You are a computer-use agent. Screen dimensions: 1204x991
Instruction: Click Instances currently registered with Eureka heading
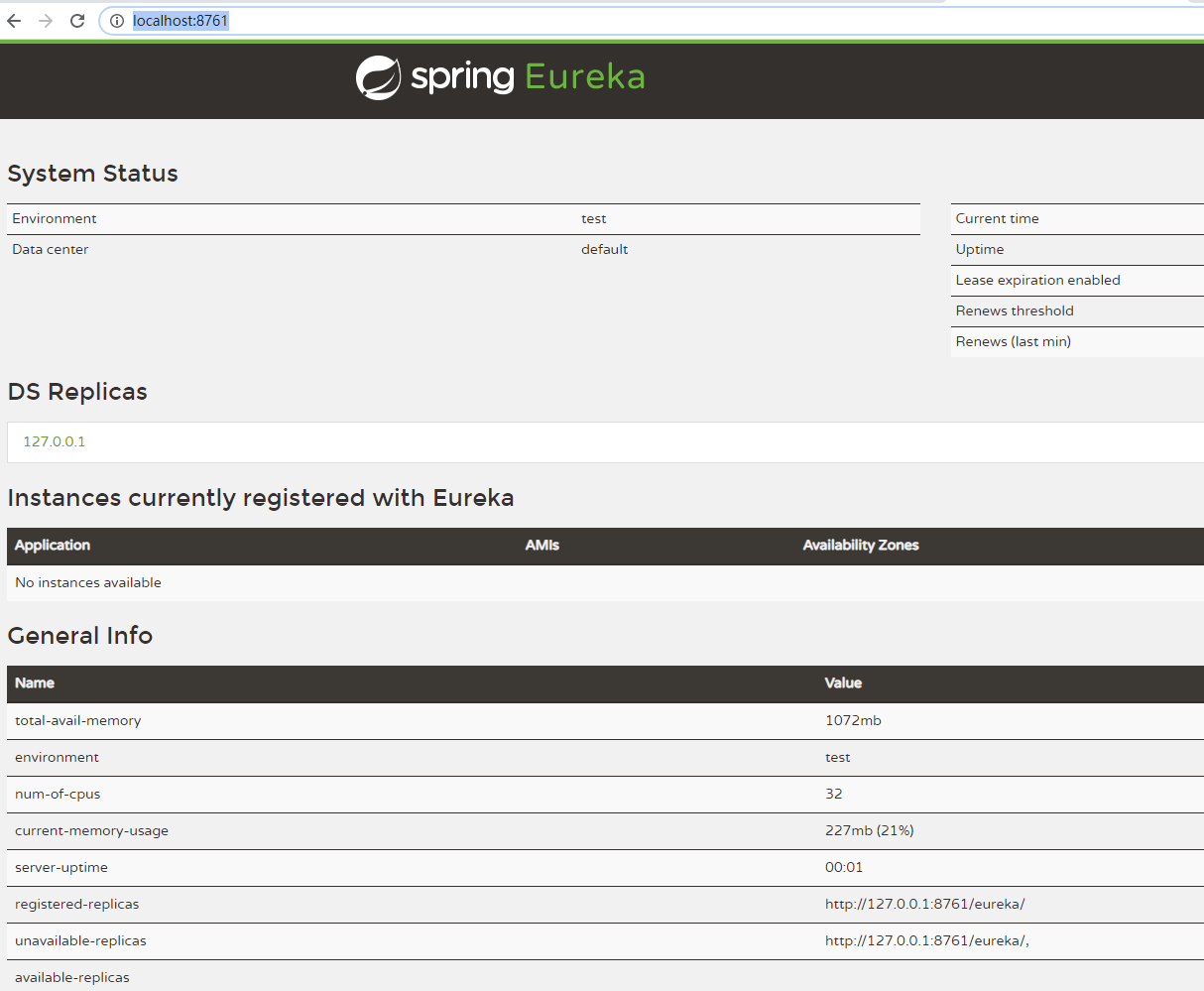click(x=261, y=498)
